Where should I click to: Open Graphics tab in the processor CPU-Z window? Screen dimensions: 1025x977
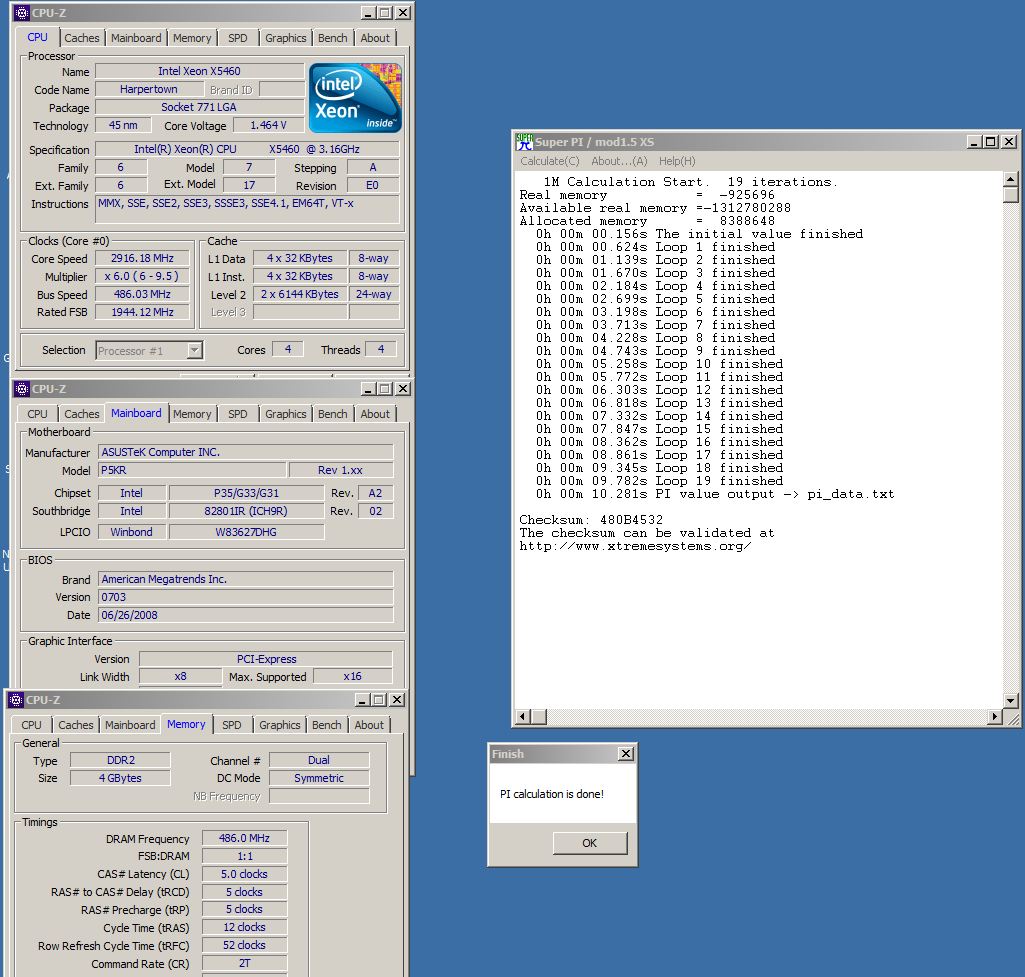click(286, 38)
